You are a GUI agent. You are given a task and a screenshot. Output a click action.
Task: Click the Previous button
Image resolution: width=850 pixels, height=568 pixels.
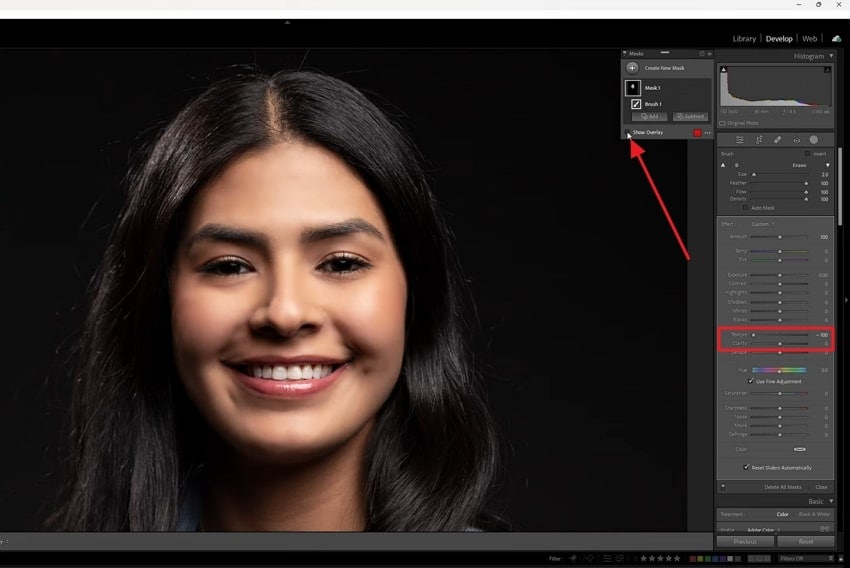click(745, 541)
